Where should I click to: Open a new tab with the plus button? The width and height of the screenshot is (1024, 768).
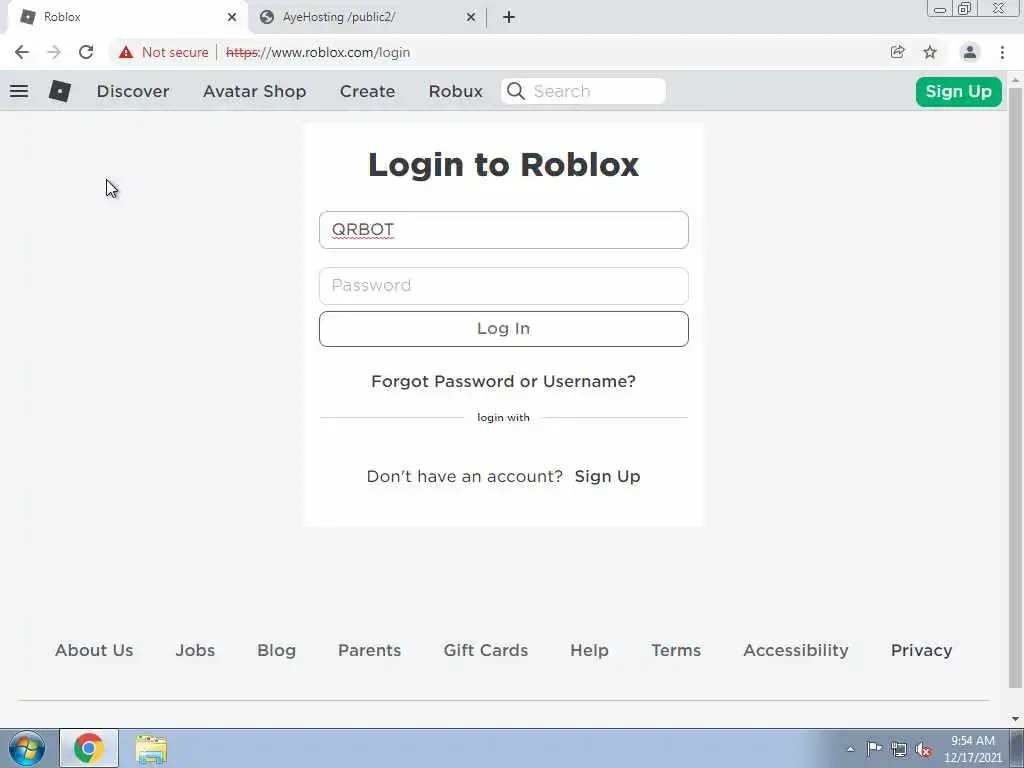point(509,17)
